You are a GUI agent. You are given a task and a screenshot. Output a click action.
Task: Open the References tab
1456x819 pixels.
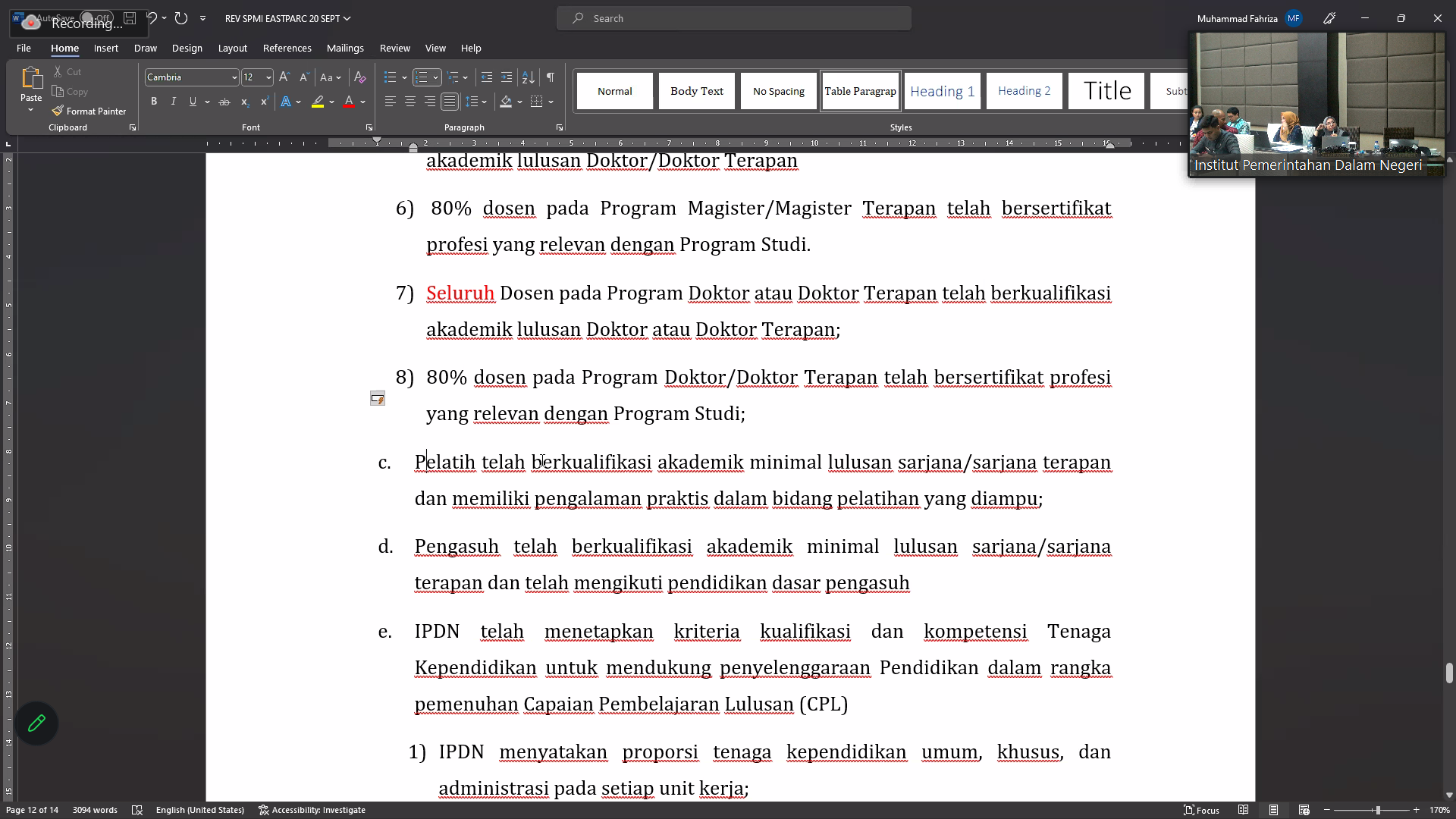287,48
